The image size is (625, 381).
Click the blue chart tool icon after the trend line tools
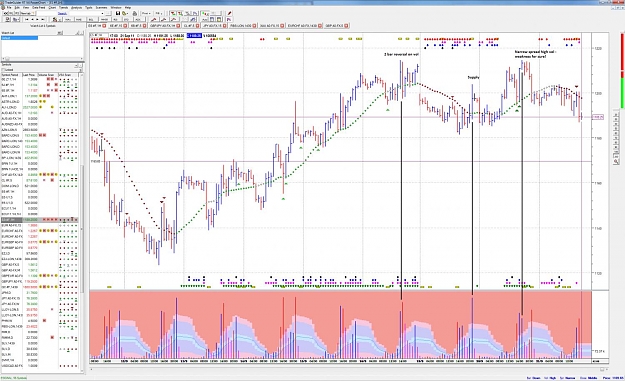[x=193, y=19]
